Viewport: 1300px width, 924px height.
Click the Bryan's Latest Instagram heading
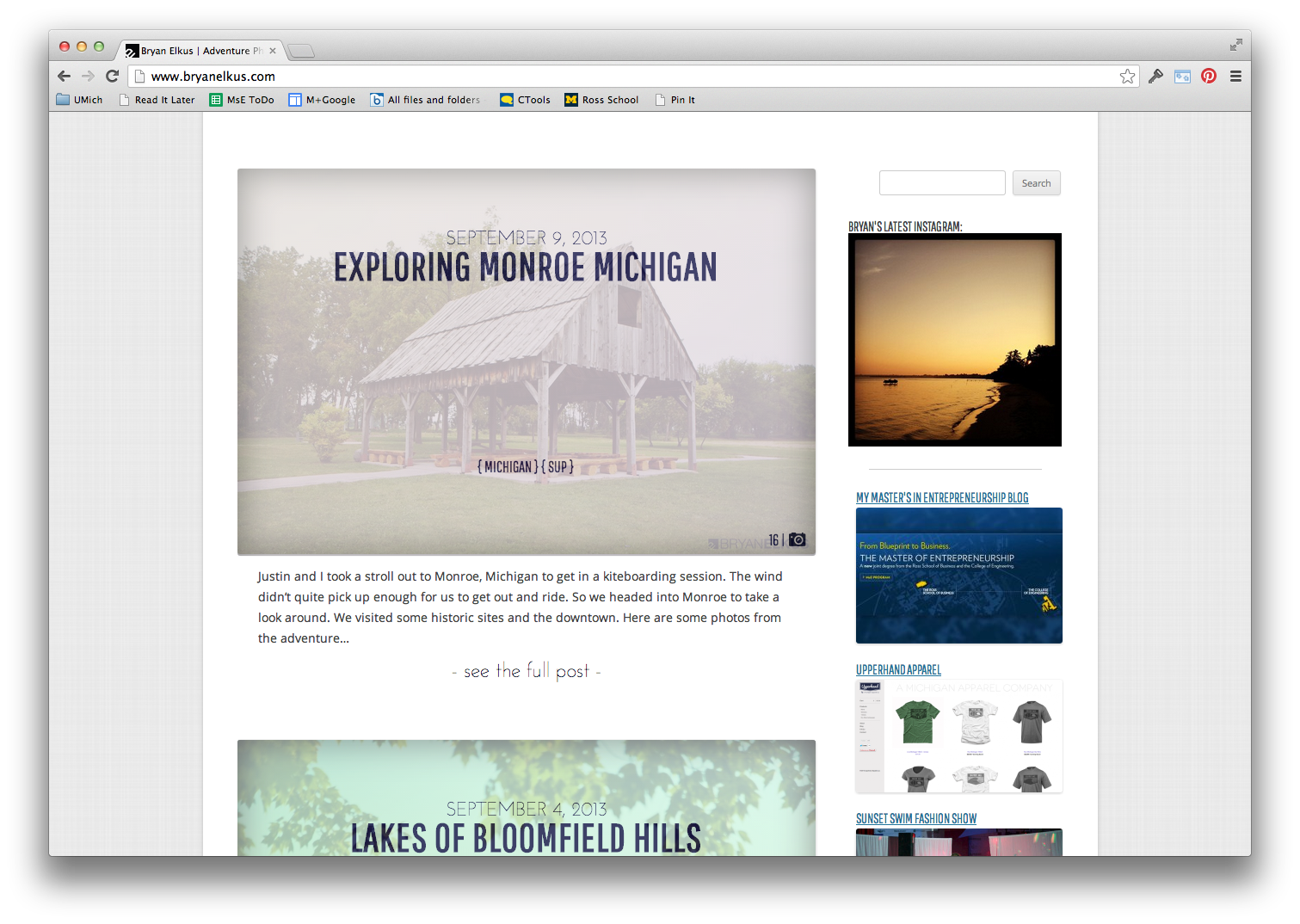click(905, 227)
